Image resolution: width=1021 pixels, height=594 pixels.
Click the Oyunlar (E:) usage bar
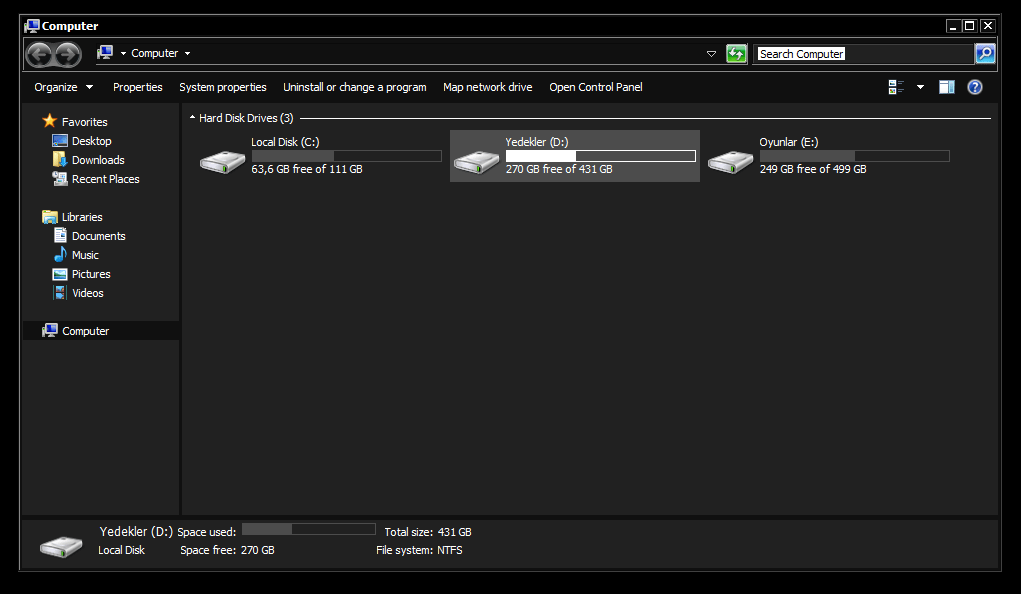tap(854, 156)
